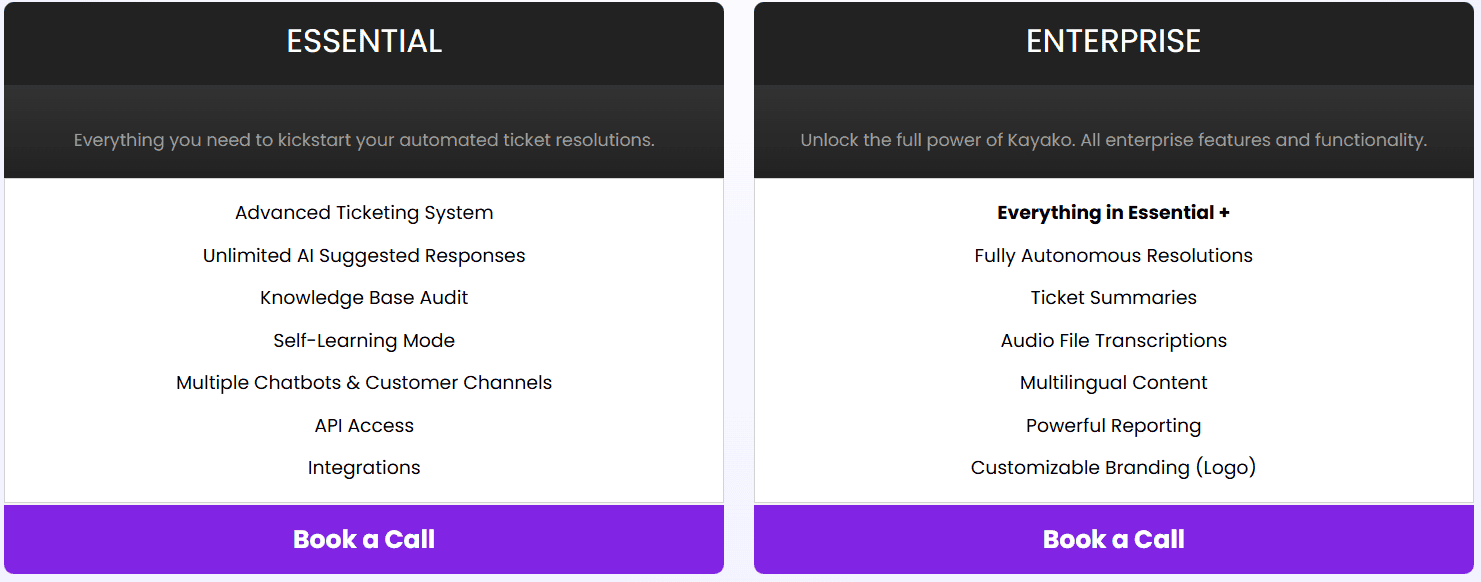Click Multiple Chatbots & Customer Channels
This screenshot has width=1481, height=582.
[x=364, y=383]
